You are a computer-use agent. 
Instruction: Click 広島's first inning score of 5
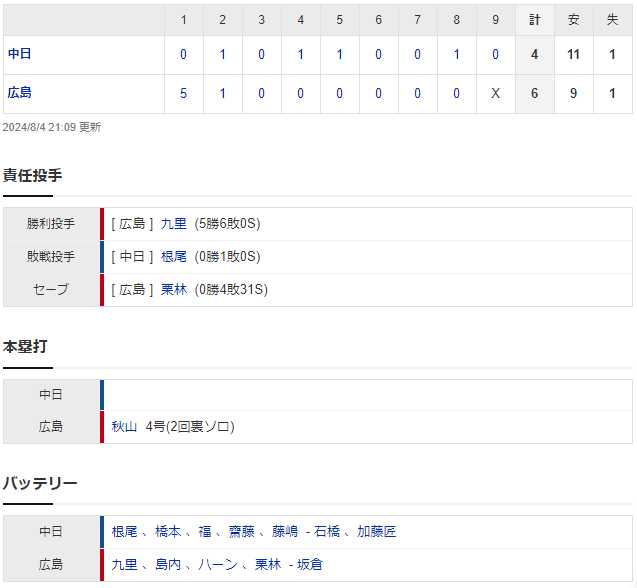tap(183, 93)
